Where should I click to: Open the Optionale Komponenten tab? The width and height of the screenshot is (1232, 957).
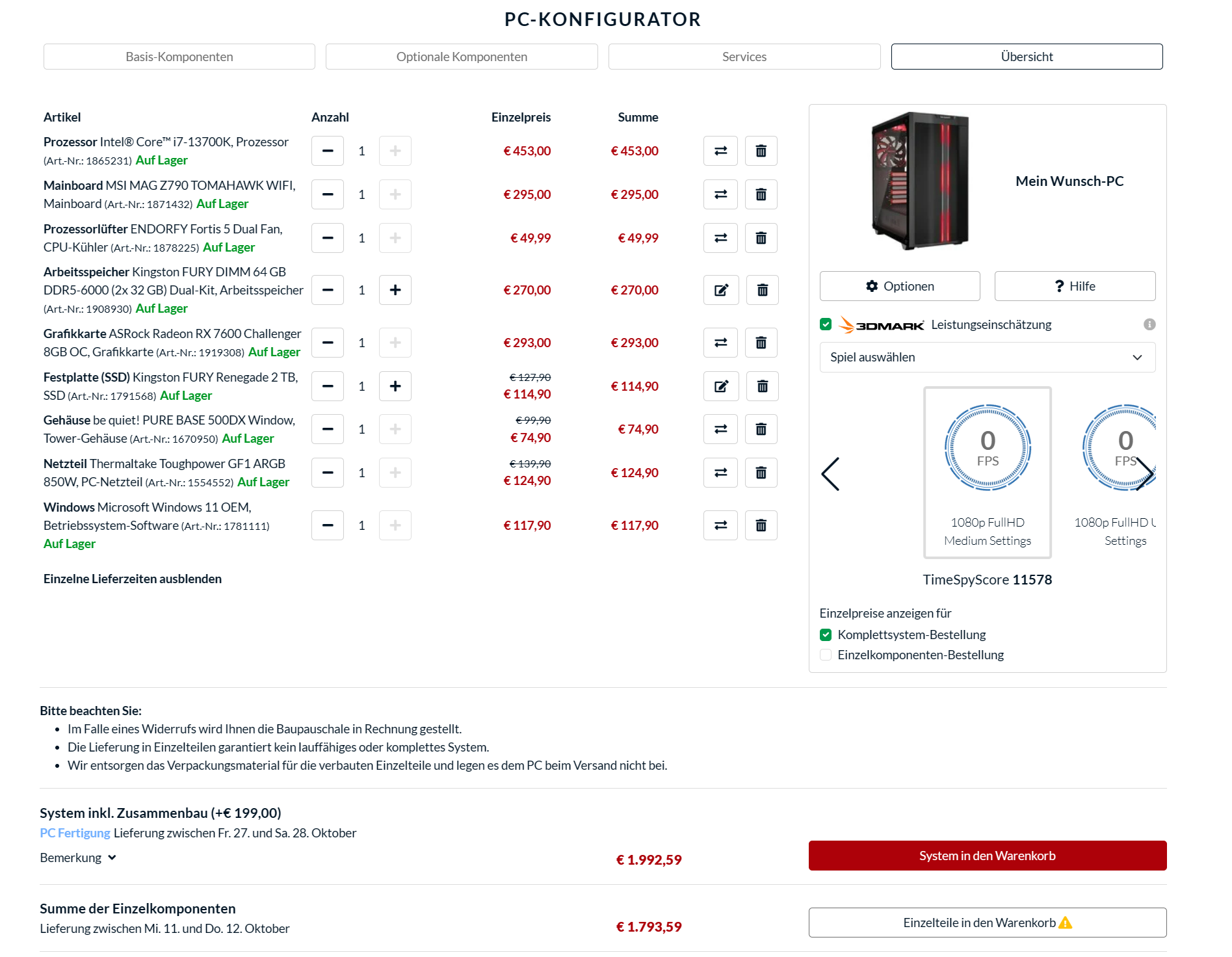[462, 57]
